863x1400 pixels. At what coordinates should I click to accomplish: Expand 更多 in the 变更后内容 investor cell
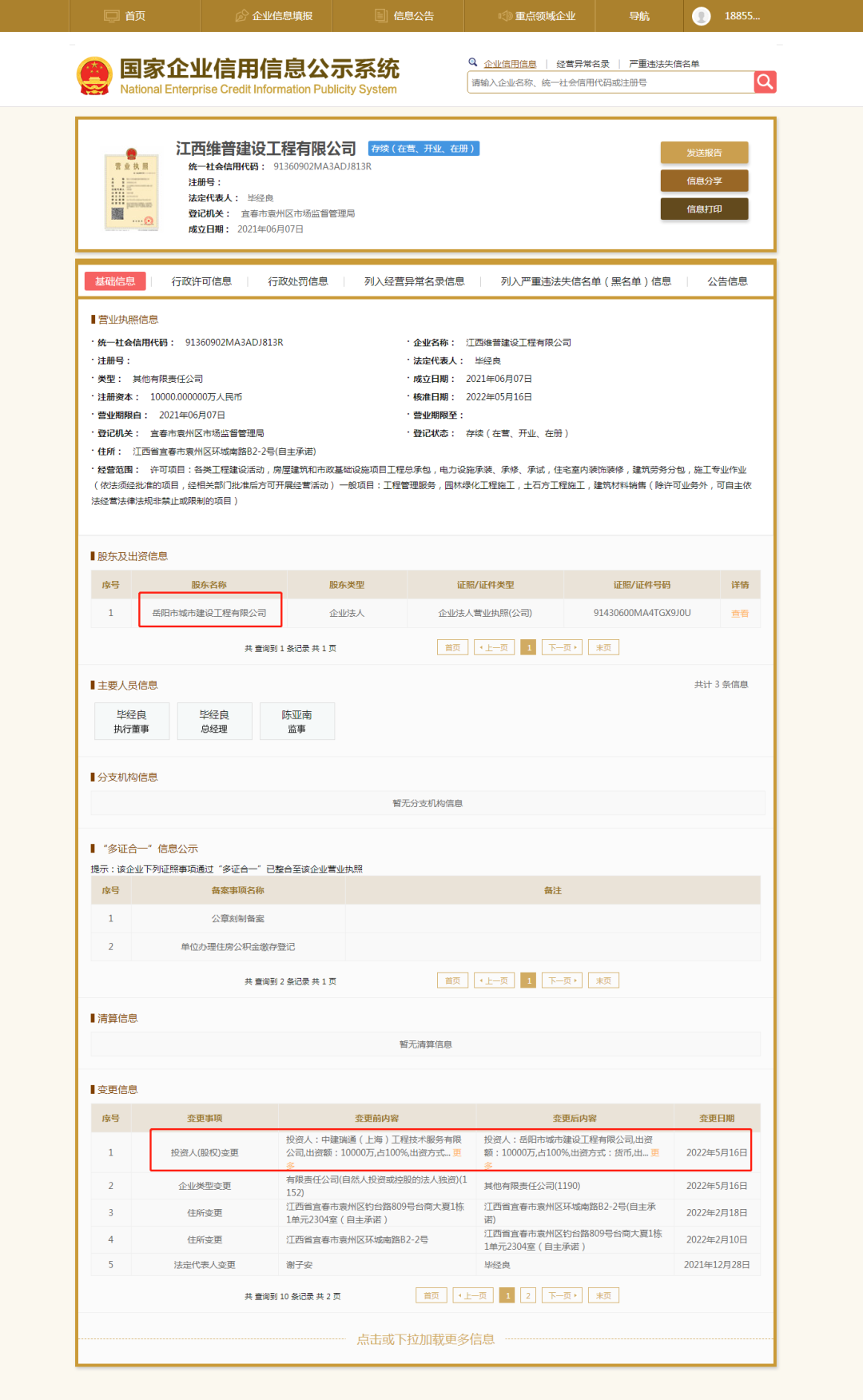(x=655, y=1153)
